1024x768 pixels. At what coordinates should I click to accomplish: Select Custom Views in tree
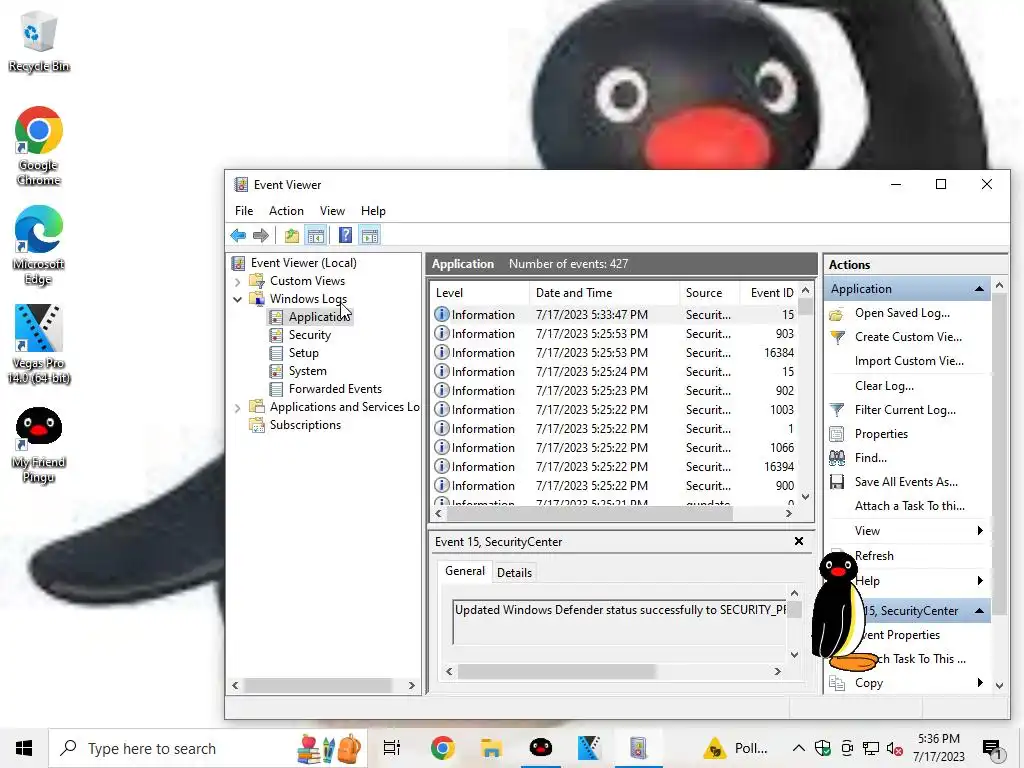[307, 281]
